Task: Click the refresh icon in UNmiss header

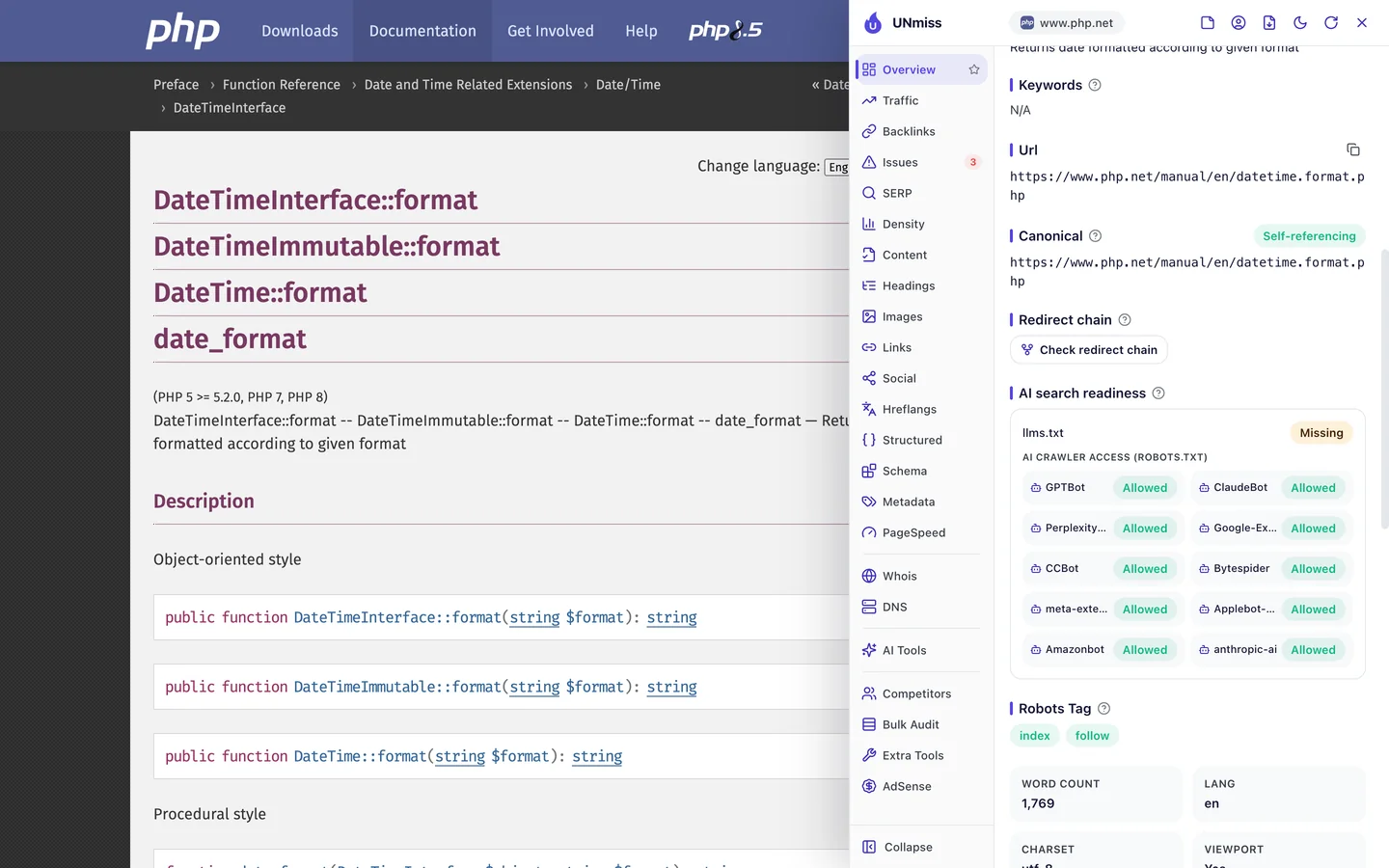Action: 1331,22
